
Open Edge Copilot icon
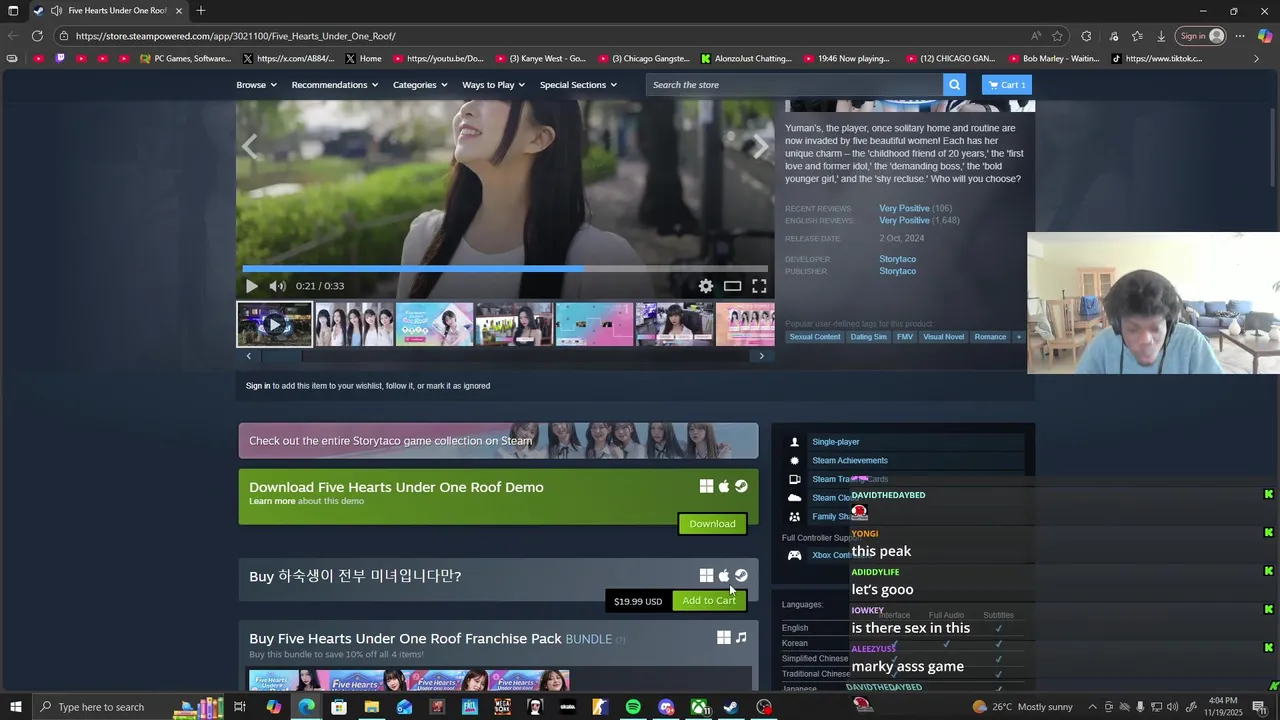pyautogui.click(x=1265, y=36)
